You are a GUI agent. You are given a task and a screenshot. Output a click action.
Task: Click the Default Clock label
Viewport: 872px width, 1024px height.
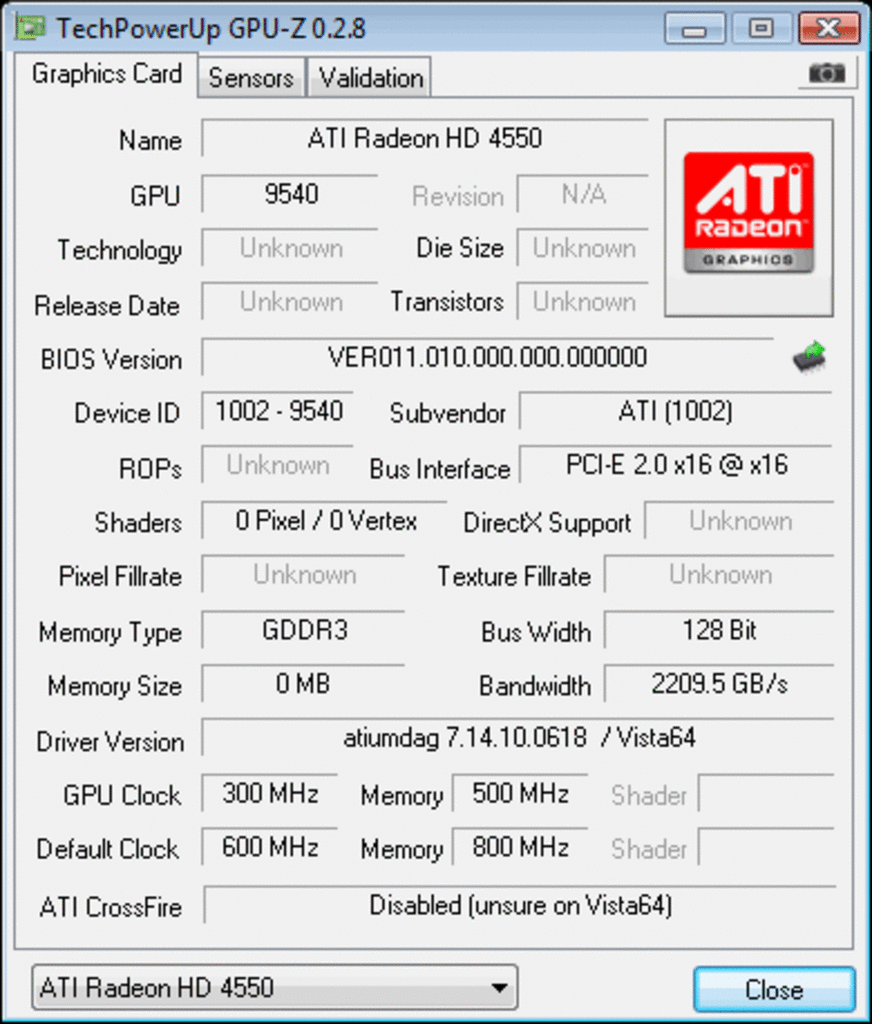pos(108,849)
